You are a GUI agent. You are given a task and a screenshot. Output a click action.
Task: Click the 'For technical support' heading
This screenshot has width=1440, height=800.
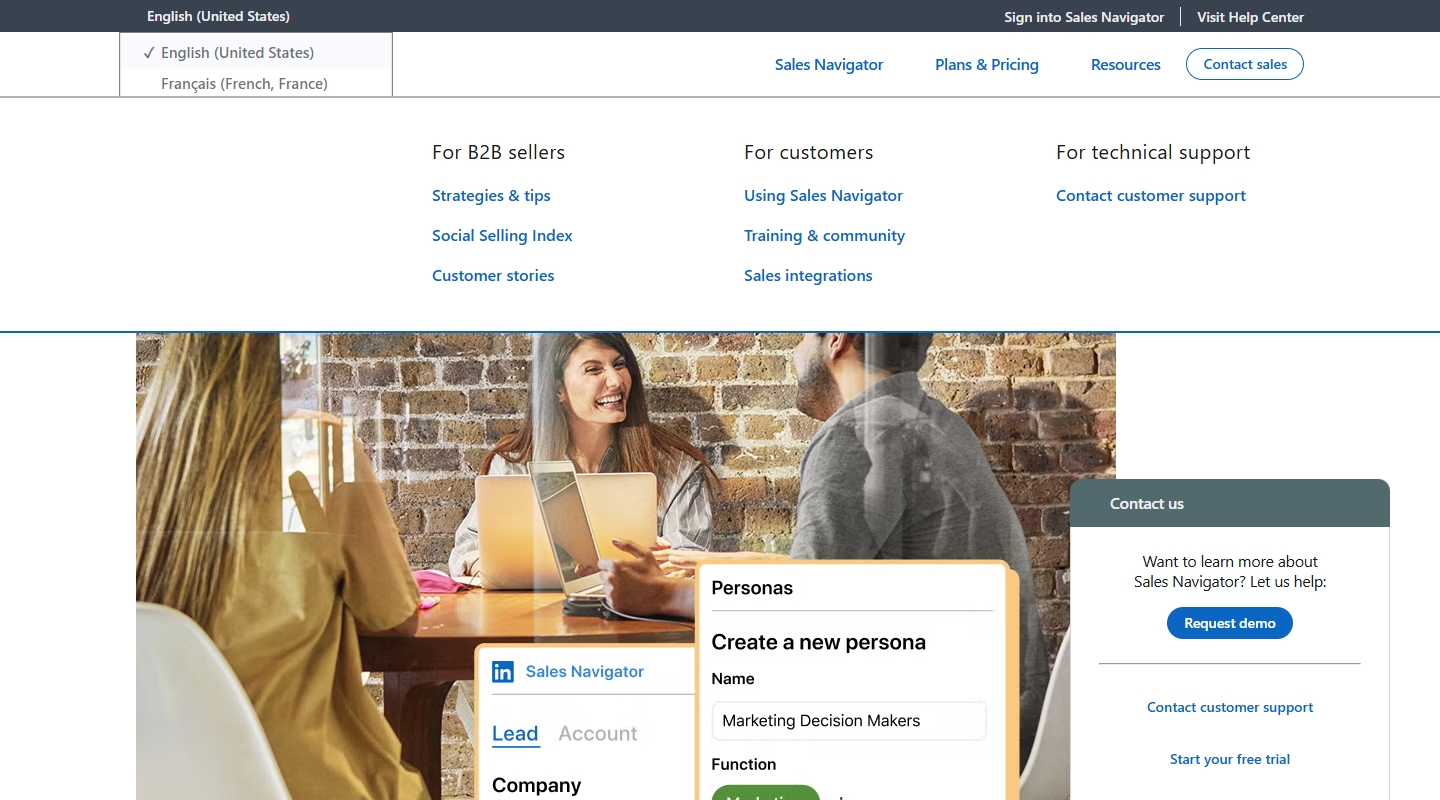point(1153,152)
